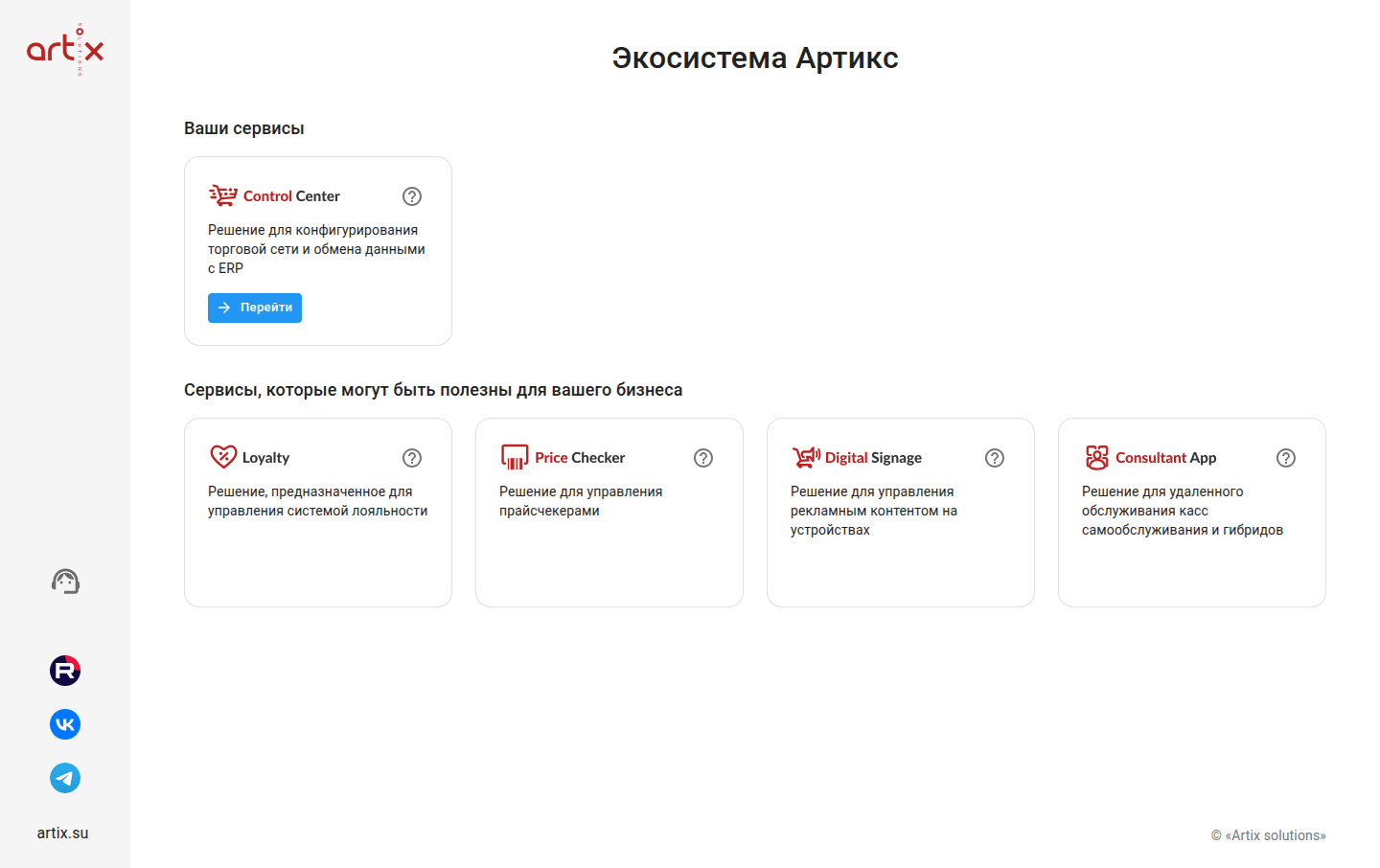The height and width of the screenshot is (868, 1380).
Task: Show help for Digital Signage service
Action: (995, 458)
